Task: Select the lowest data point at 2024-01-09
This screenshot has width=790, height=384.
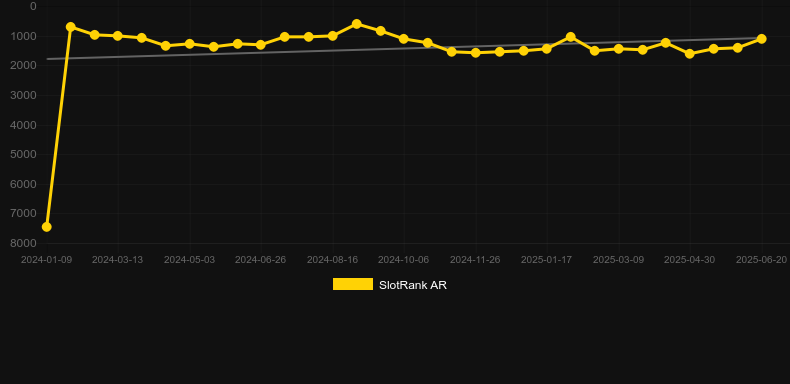Action: 46,227
